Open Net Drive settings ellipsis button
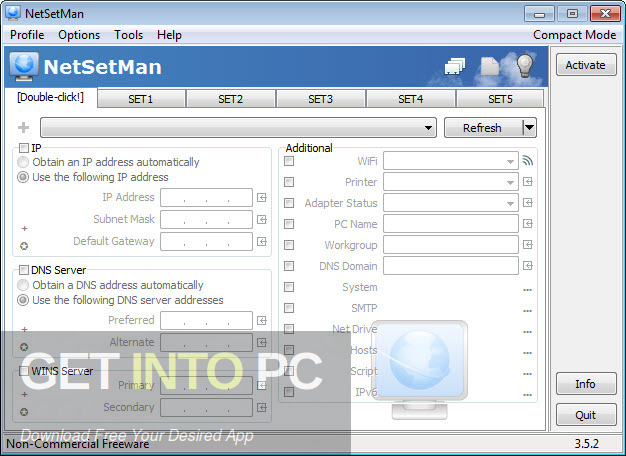The width and height of the screenshot is (626, 456). [x=527, y=332]
